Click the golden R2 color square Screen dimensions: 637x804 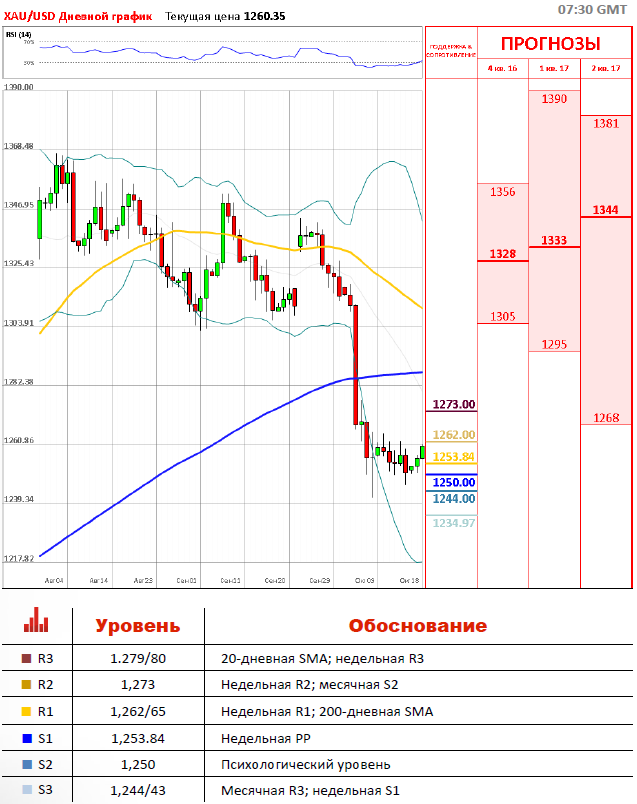tap(24, 686)
